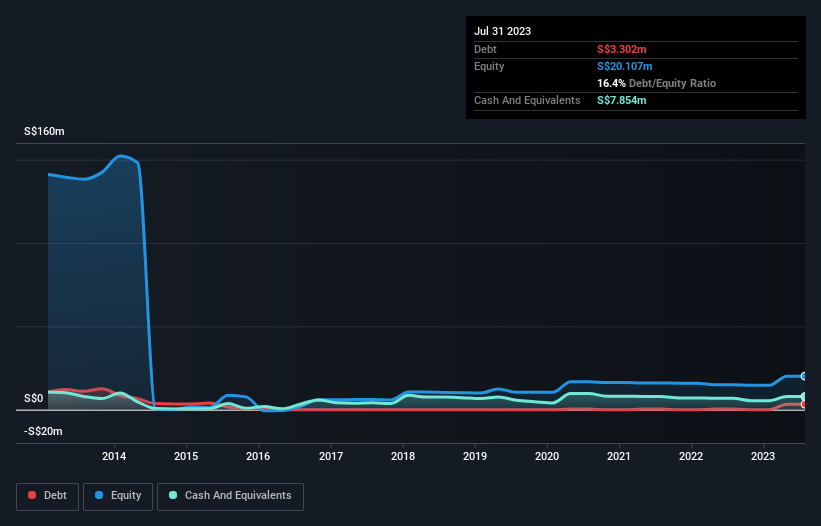This screenshot has width=821, height=526.
Task: Click Cash And Equivalents label in tooltip
Action: tap(527, 100)
